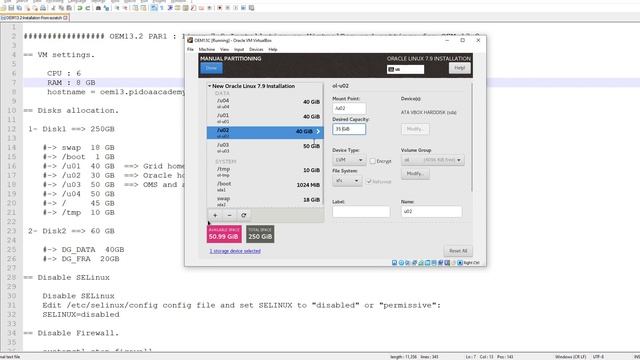The width and height of the screenshot is (640, 360).
Task: Open the Volume Group dropdown
Action: coord(432,160)
